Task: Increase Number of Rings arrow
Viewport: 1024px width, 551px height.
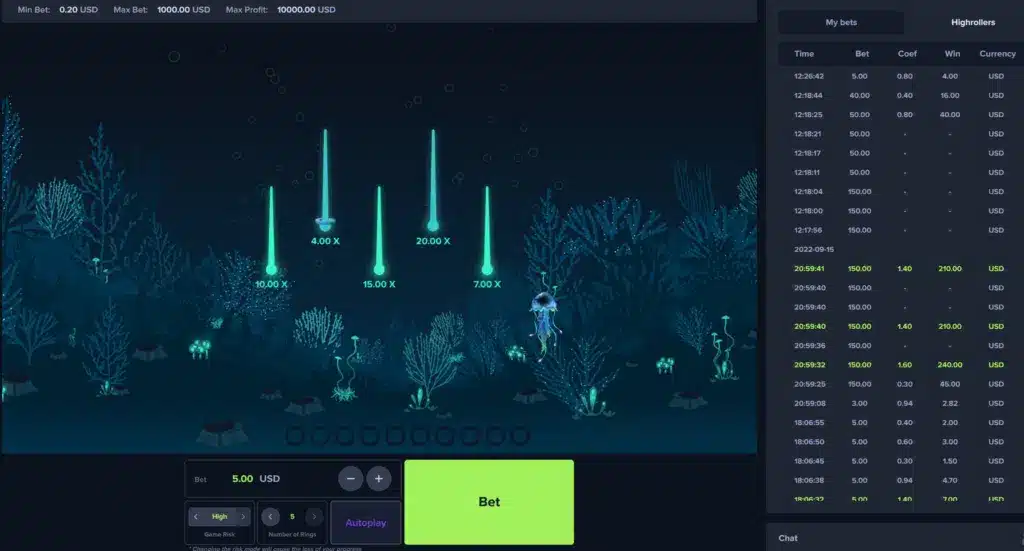Action: tap(314, 516)
